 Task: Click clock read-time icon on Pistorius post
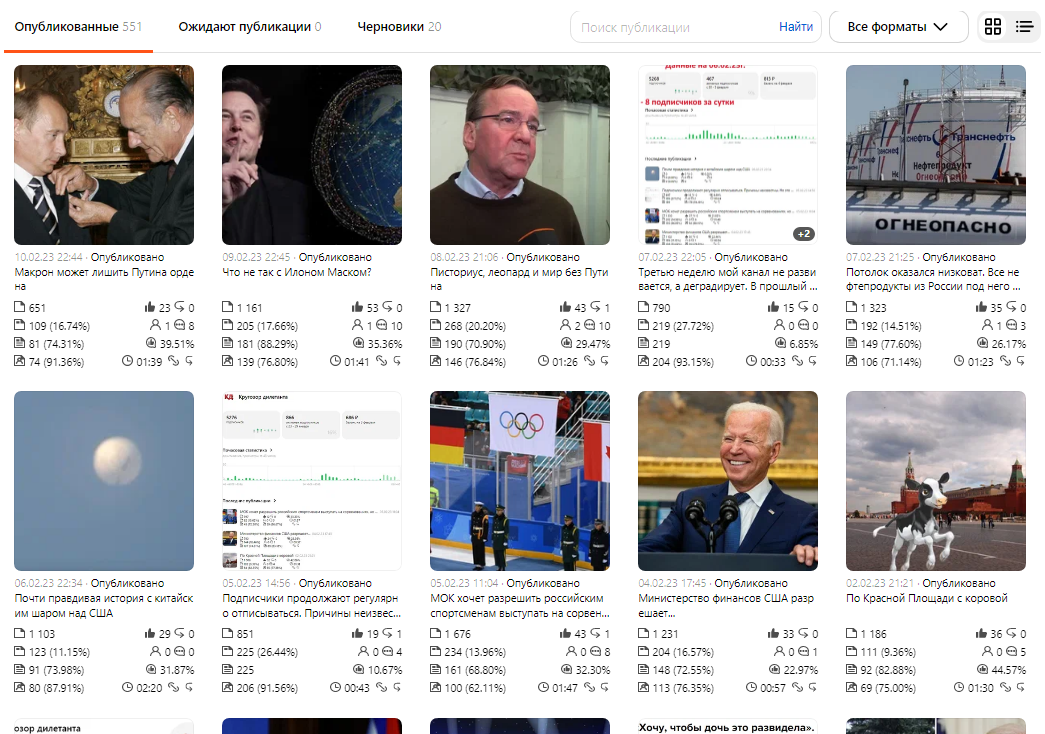tap(543, 361)
